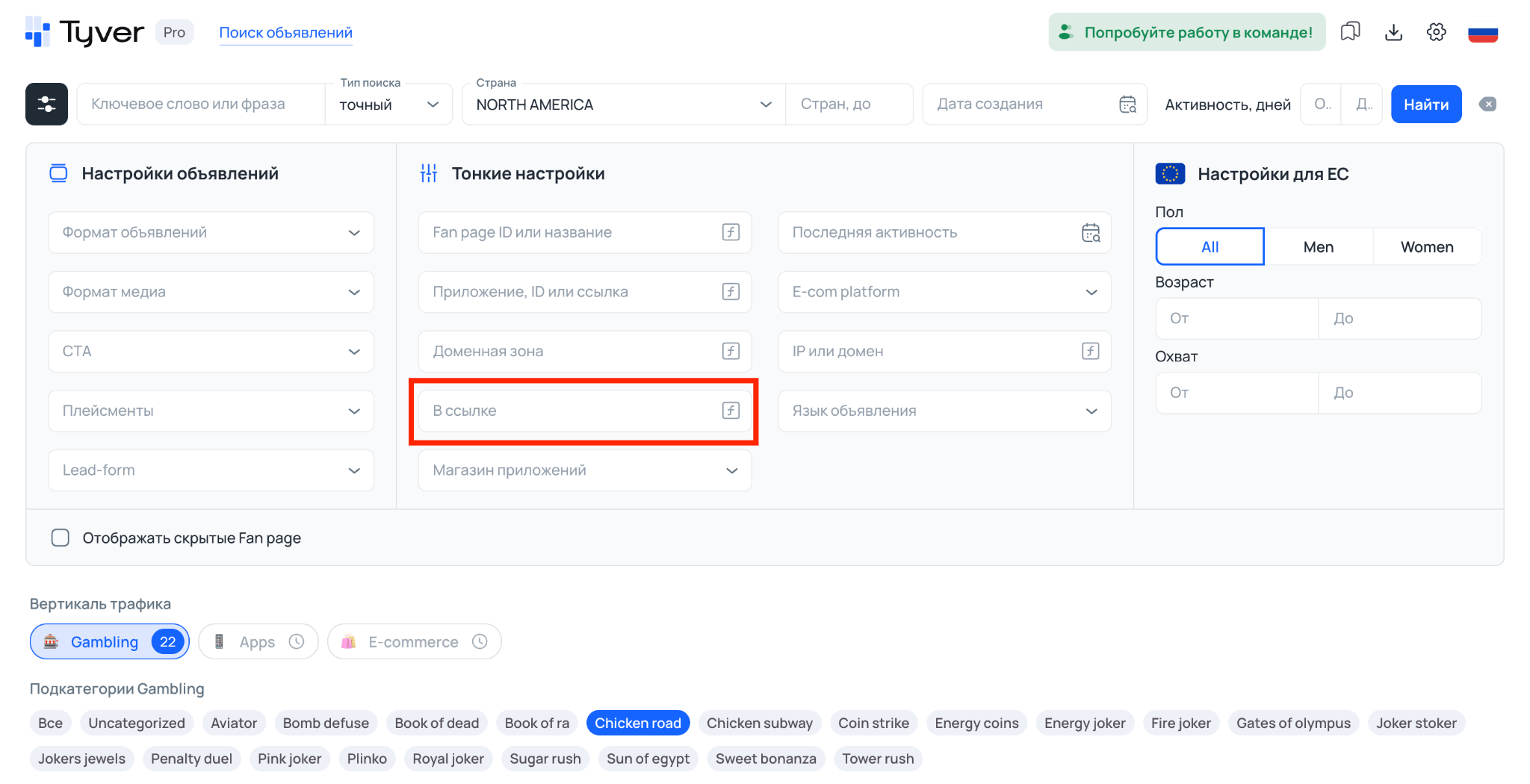Open Страна NORTH AMERICA dropdown
This screenshot has height=784, width=1530.
click(x=624, y=105)
